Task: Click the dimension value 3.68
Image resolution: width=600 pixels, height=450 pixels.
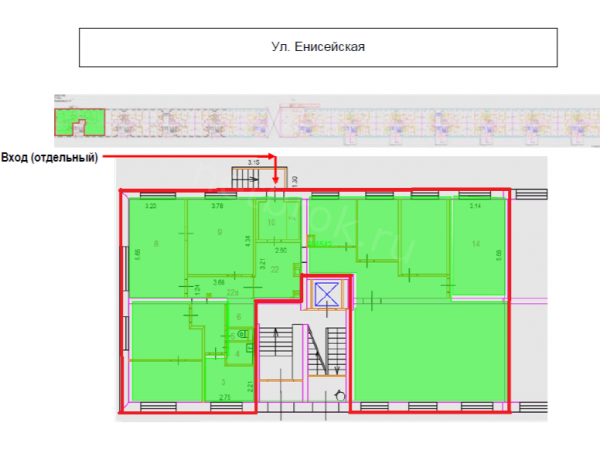Action: point(219,283)
